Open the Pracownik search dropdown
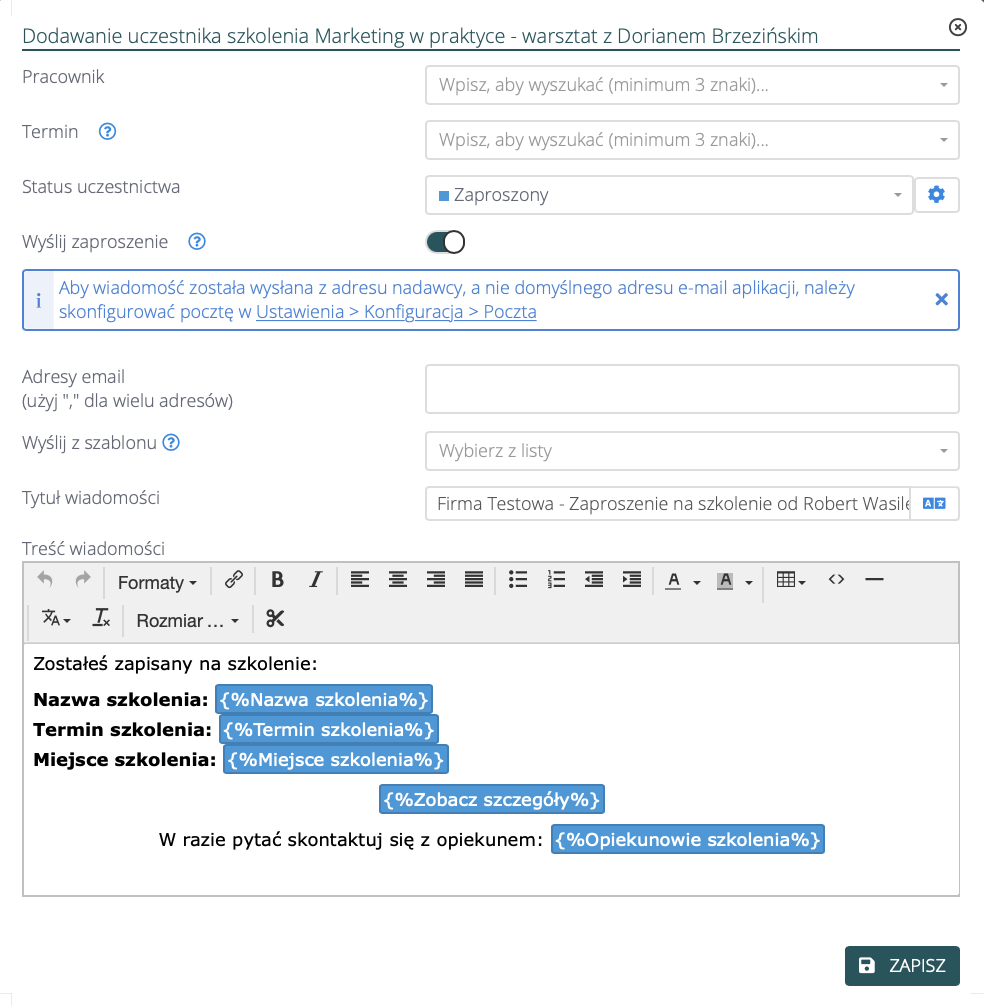This screenshot has width=984, height=1006. pyautogui.click(x=692, y=85)
